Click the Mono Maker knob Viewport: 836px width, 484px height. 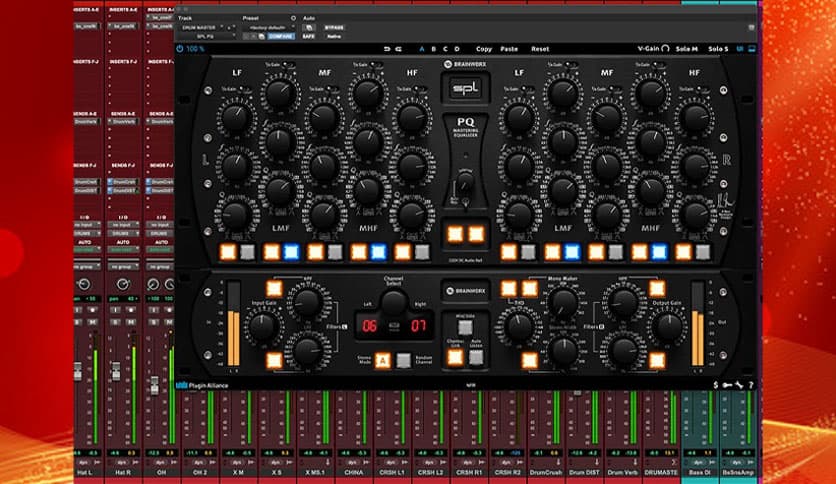click(x=564, y=302)
